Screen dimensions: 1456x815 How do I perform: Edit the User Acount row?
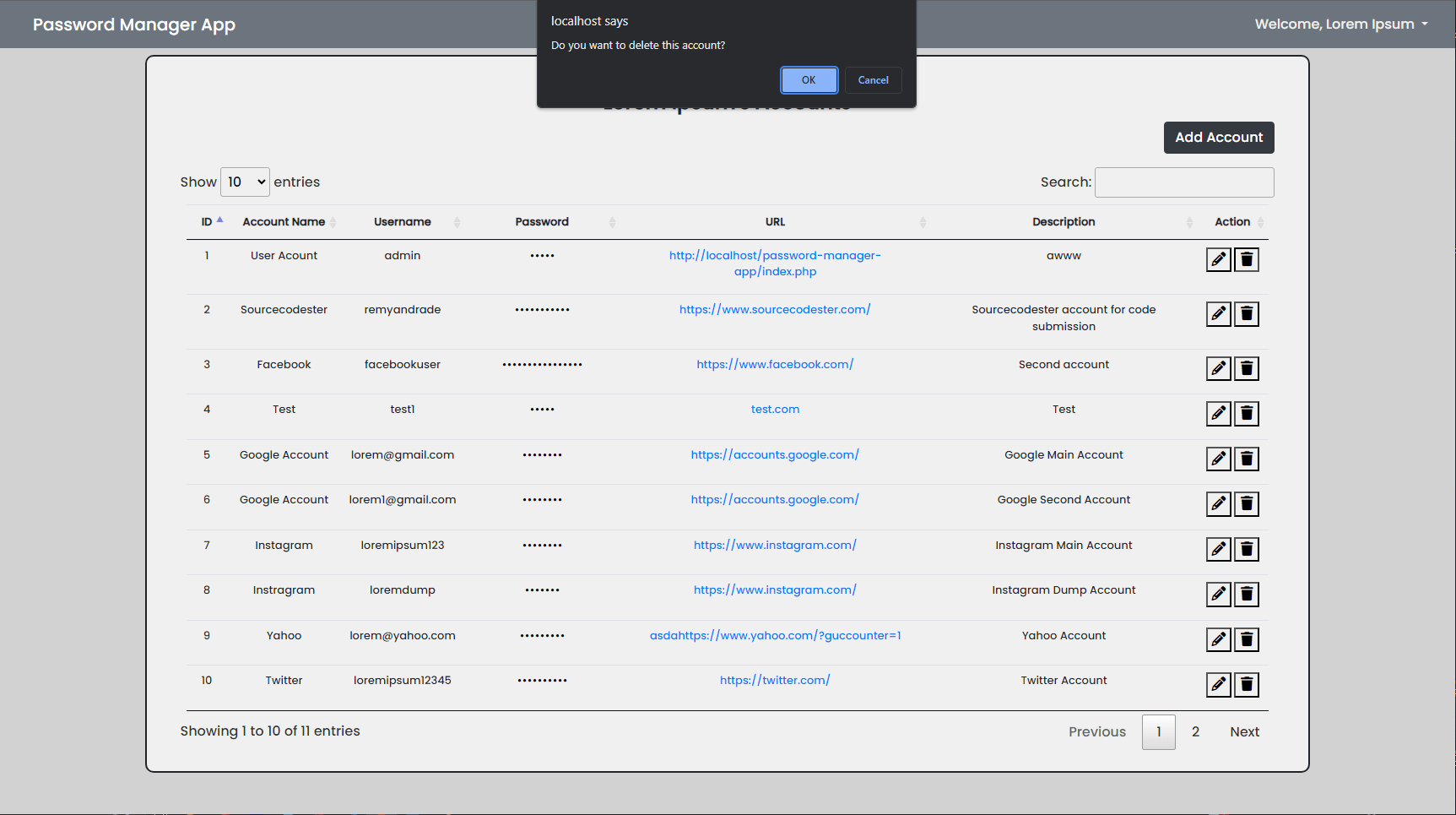pos(1218,259)
